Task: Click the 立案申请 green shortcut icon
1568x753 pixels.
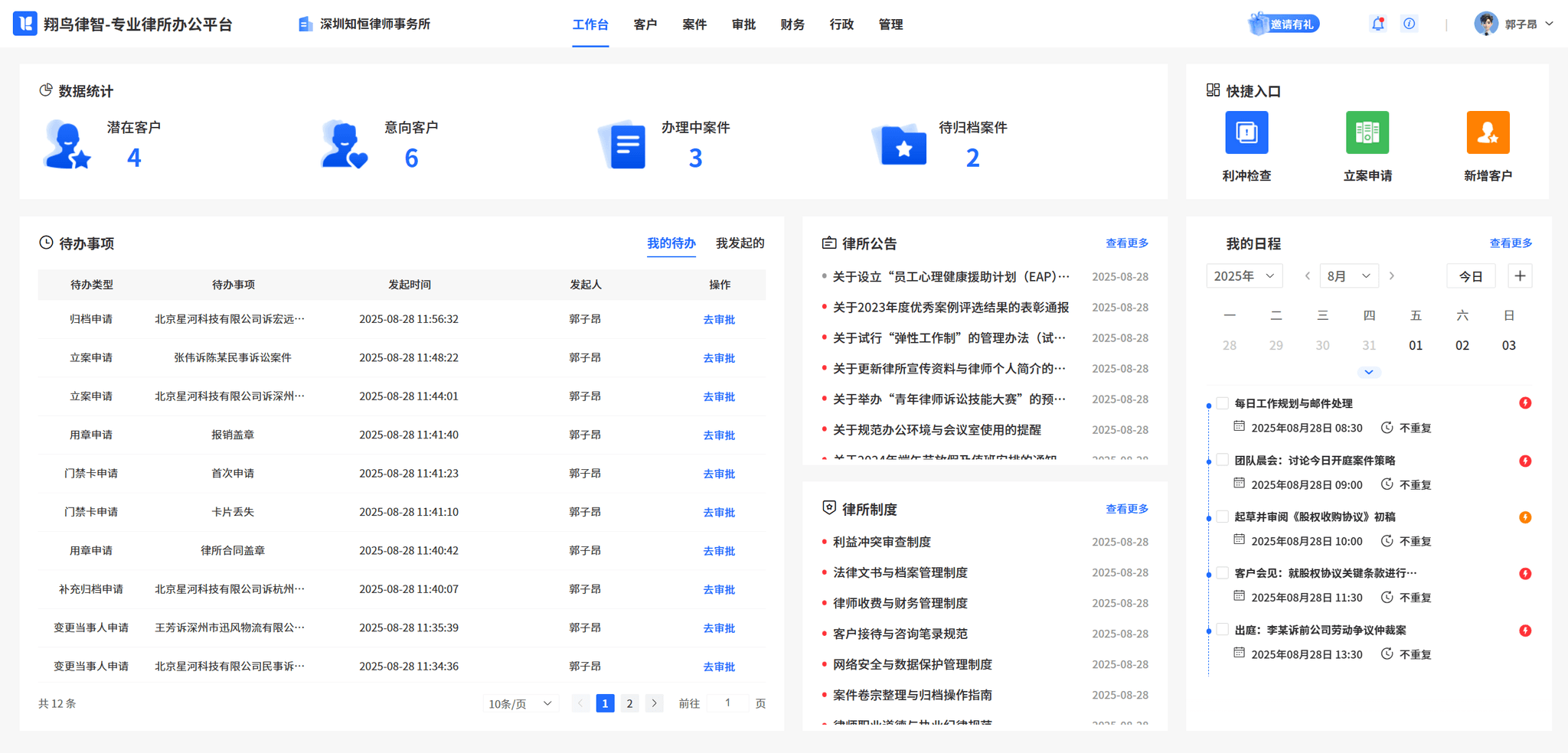Action: point(1367,133)
